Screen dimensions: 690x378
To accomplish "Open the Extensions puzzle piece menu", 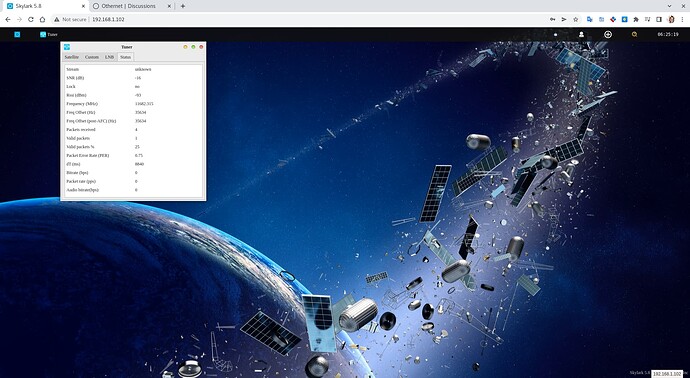I will 636,19.
